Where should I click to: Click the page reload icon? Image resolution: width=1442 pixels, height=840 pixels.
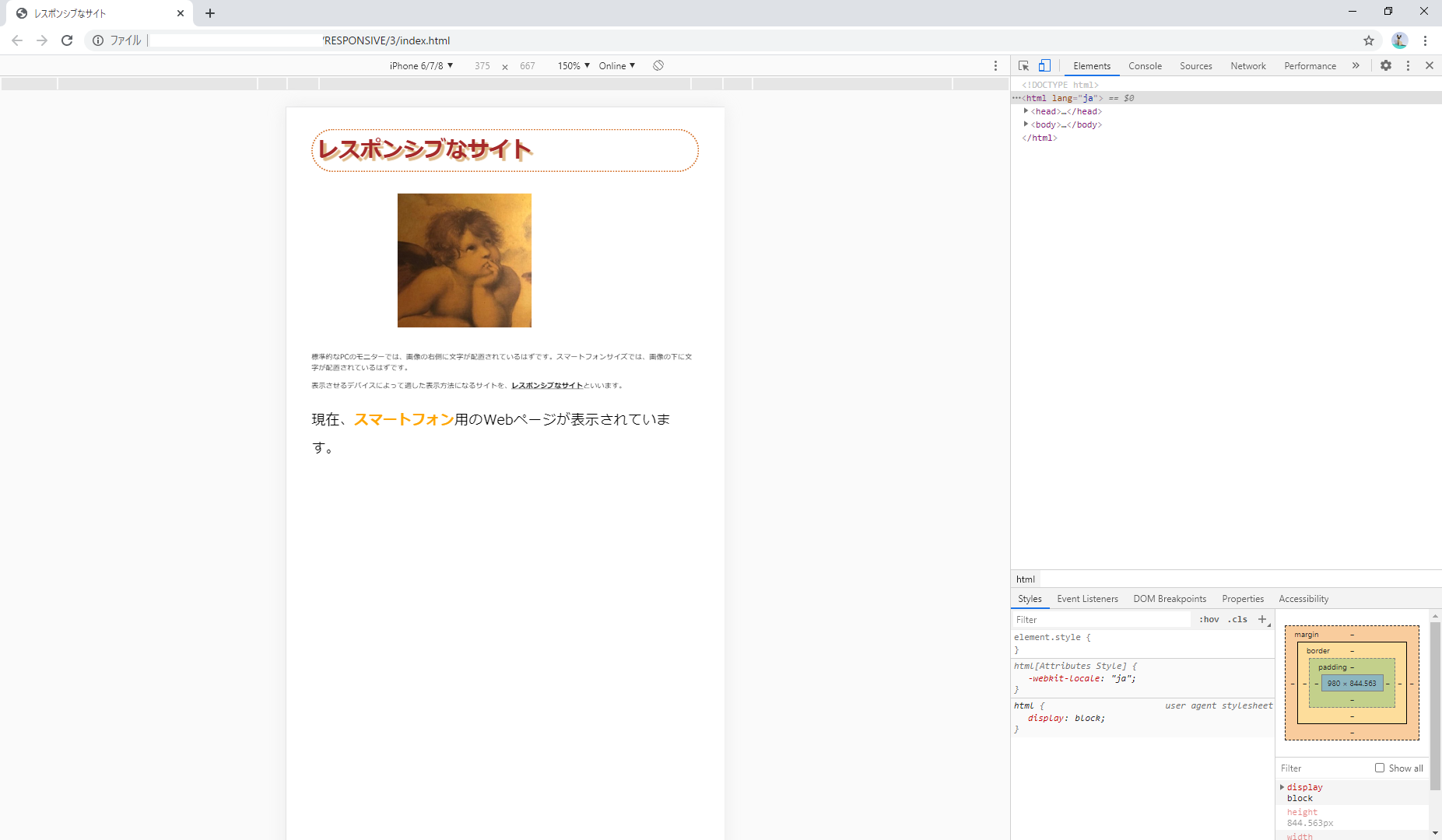tap(67, 40)
